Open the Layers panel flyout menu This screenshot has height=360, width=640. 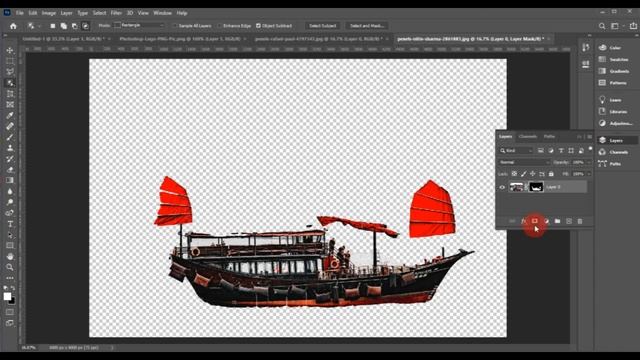[x=589, y=136]
